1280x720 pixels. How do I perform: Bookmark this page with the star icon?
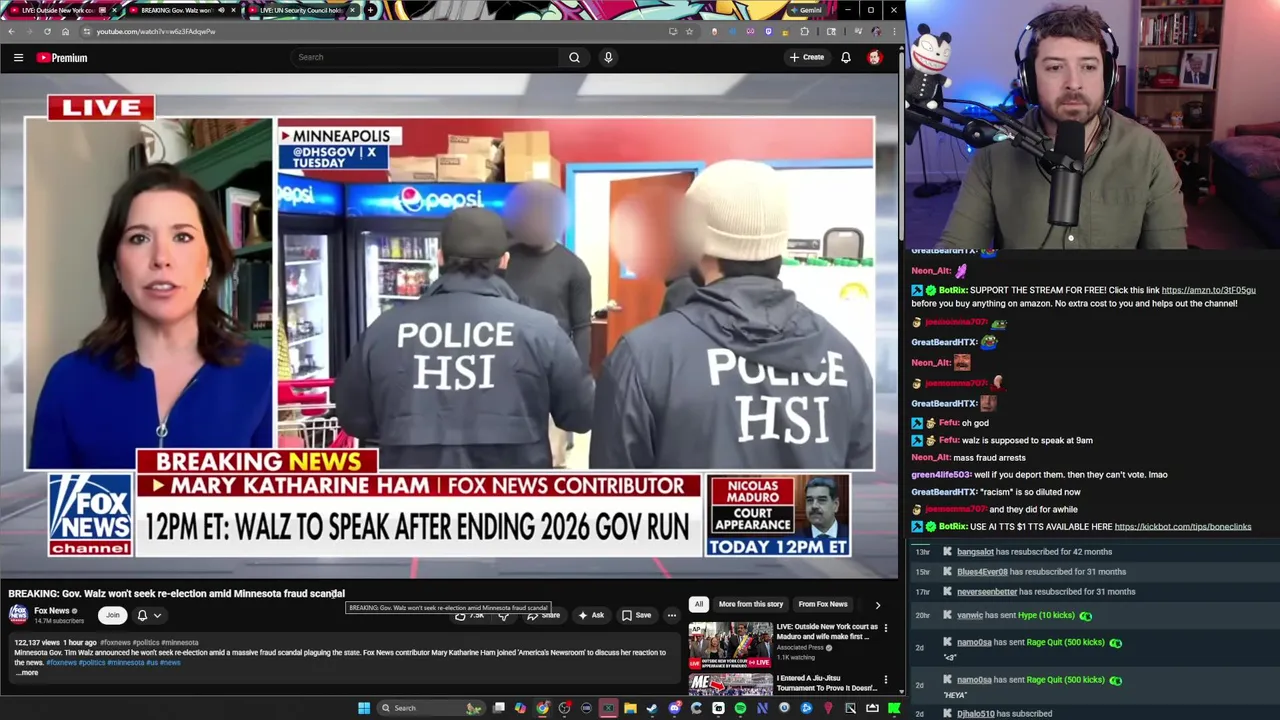(x=689, y=31)
